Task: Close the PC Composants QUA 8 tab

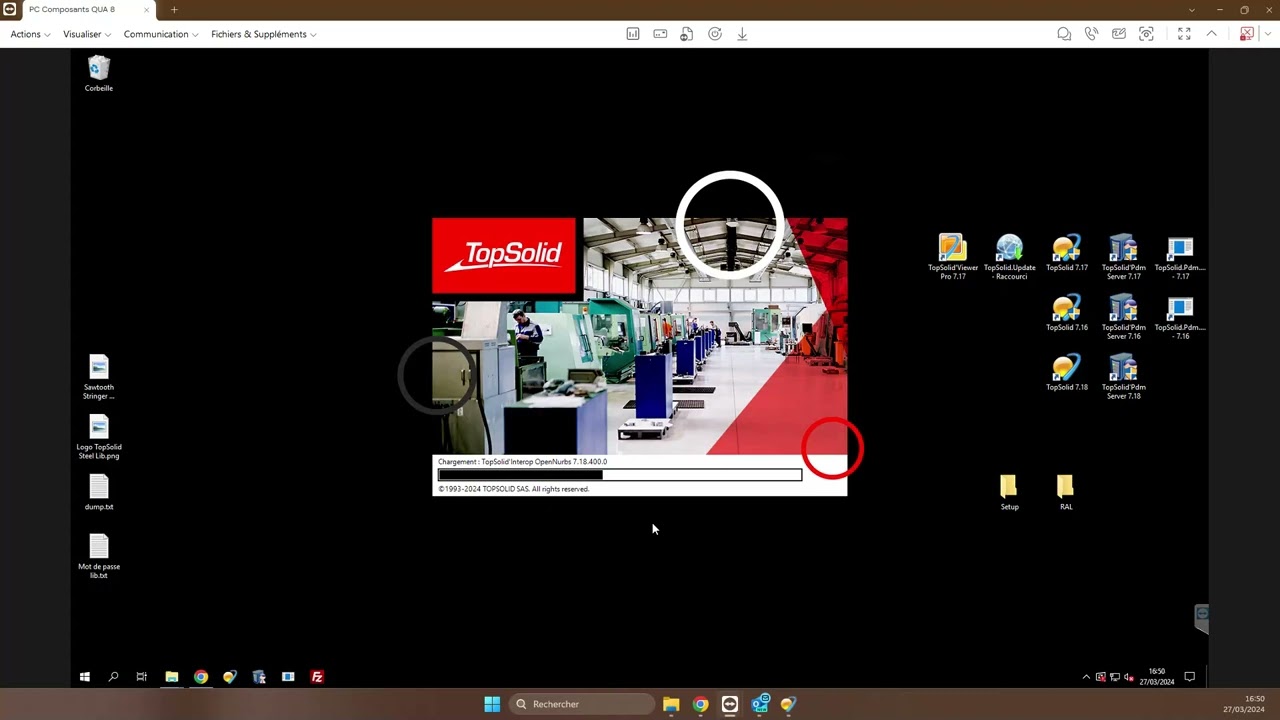Action: (147, 9)
